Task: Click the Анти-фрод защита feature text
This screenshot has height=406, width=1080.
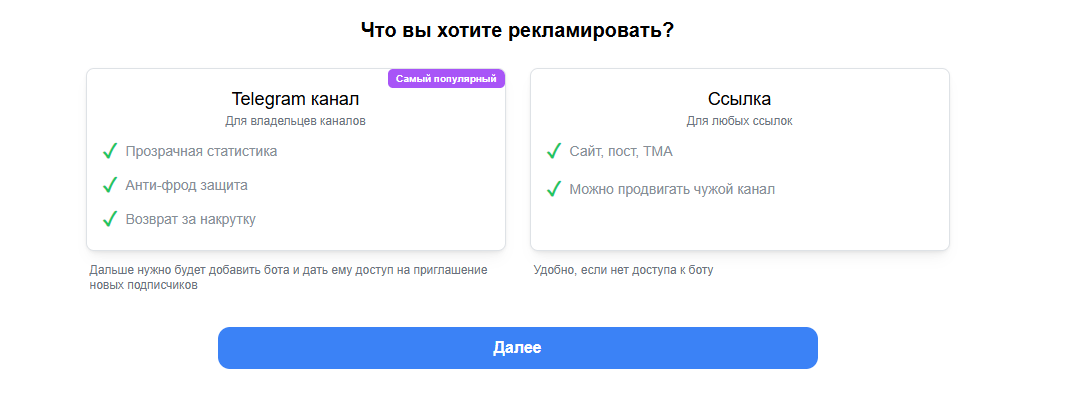Action: [x=186, y=185]
